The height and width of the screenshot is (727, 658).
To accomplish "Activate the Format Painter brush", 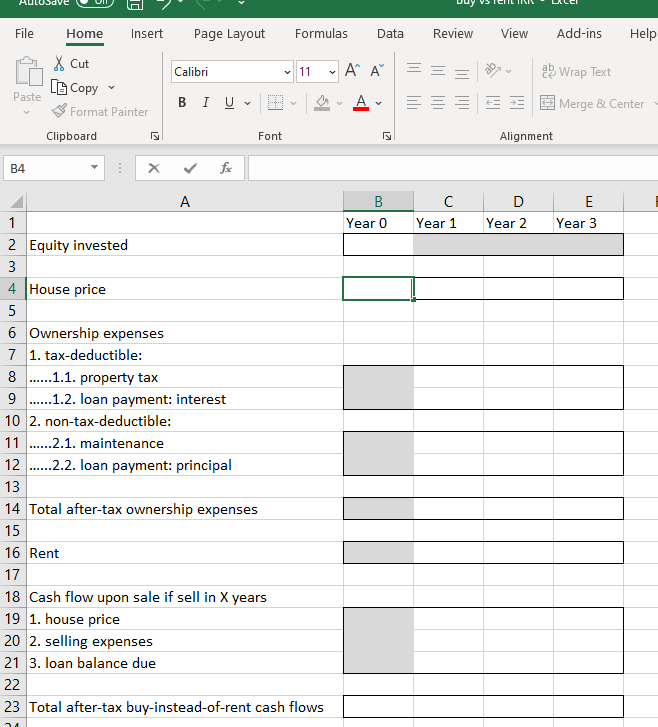I will 59,111.
